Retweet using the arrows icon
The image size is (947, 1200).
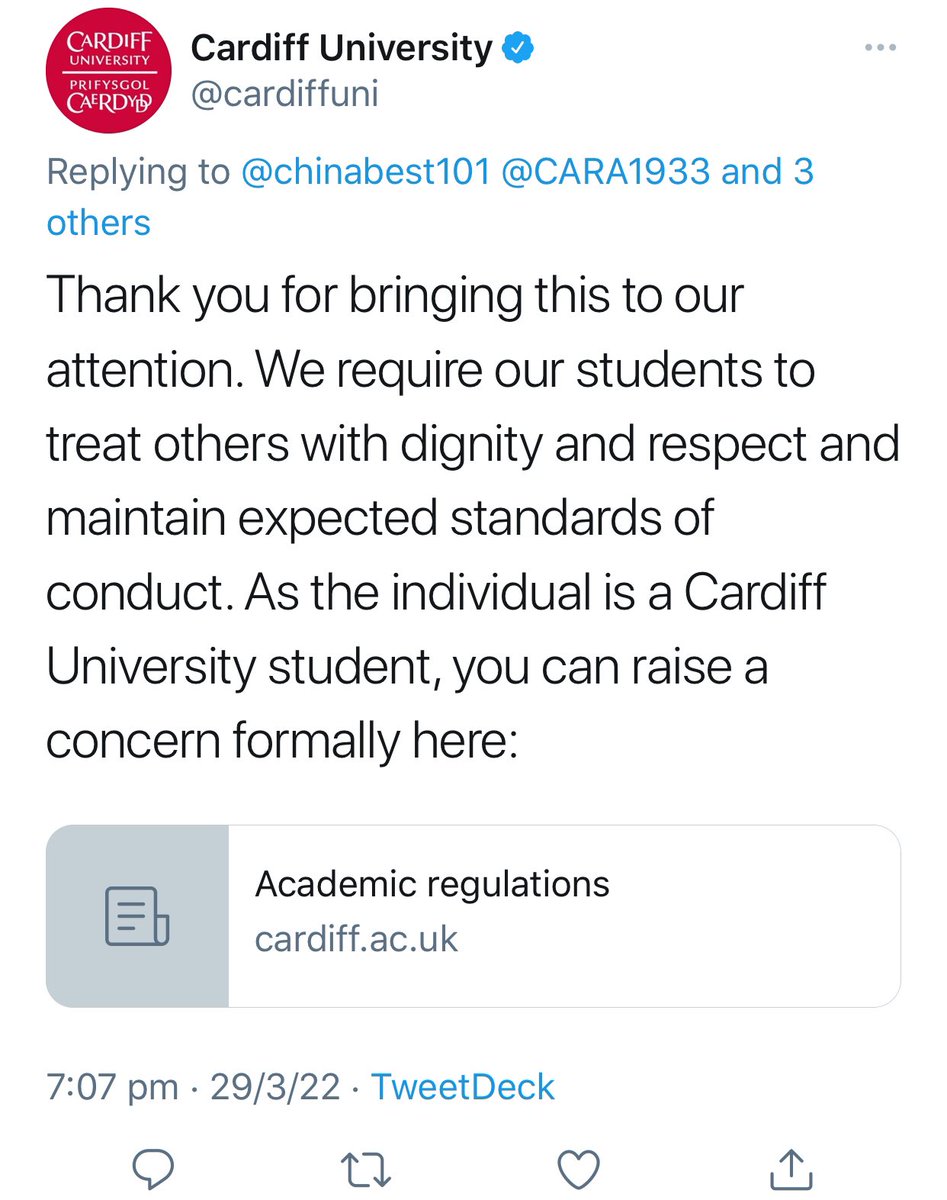pyautogui.click(x=365, y=1166)
